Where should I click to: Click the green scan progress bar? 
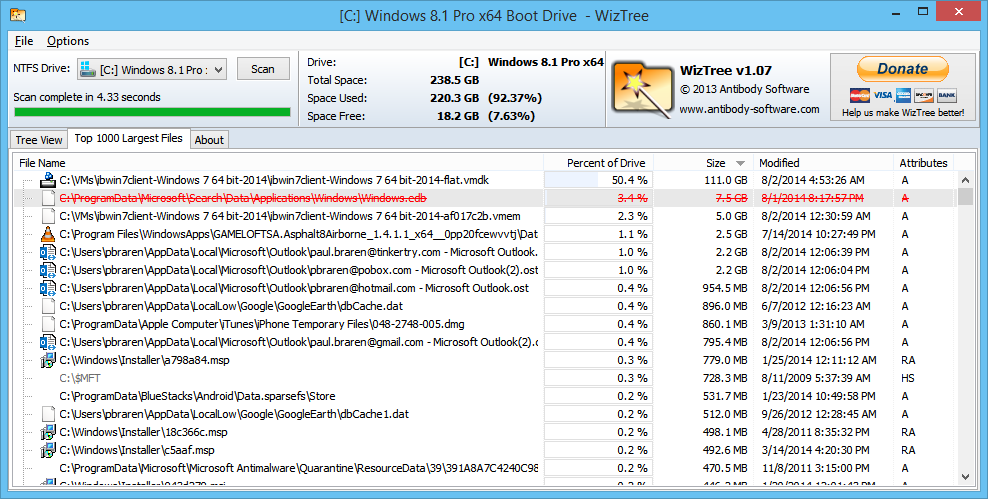[x=152, y=112]
